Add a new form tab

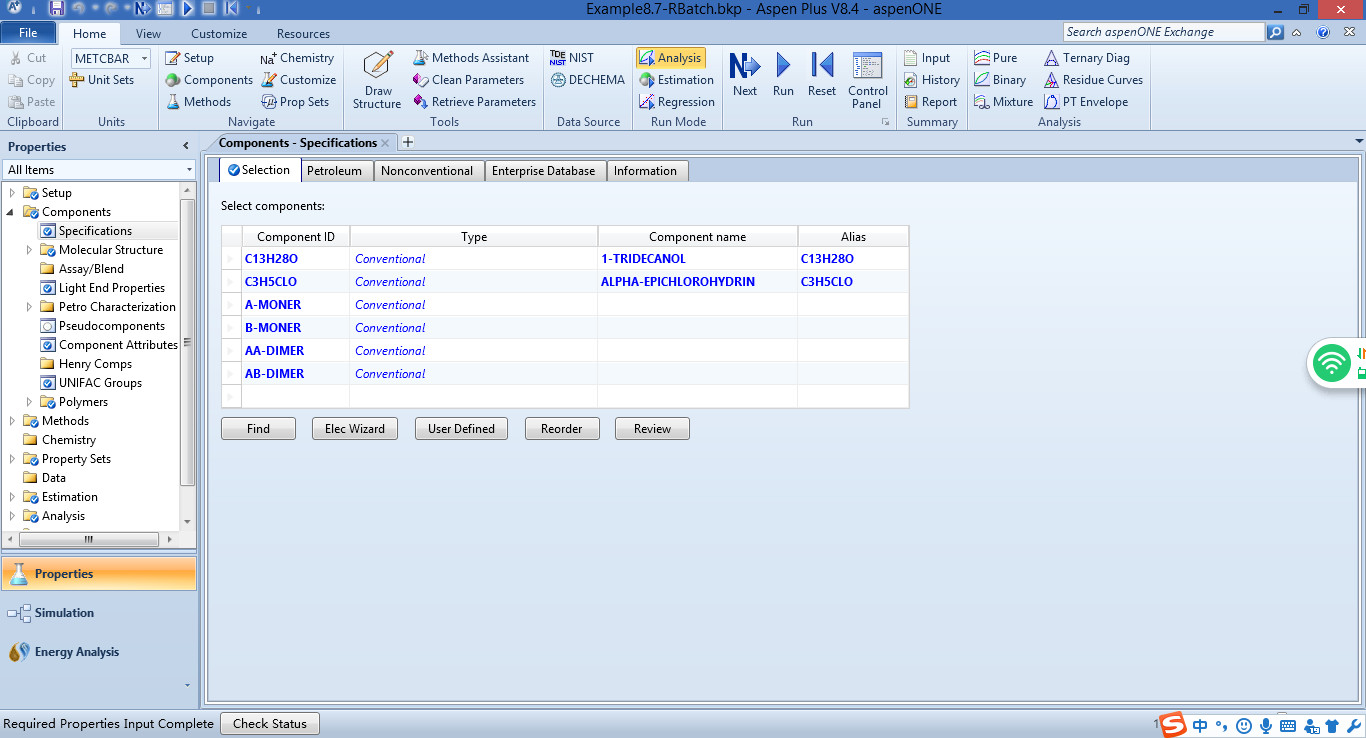pos(407,142)
